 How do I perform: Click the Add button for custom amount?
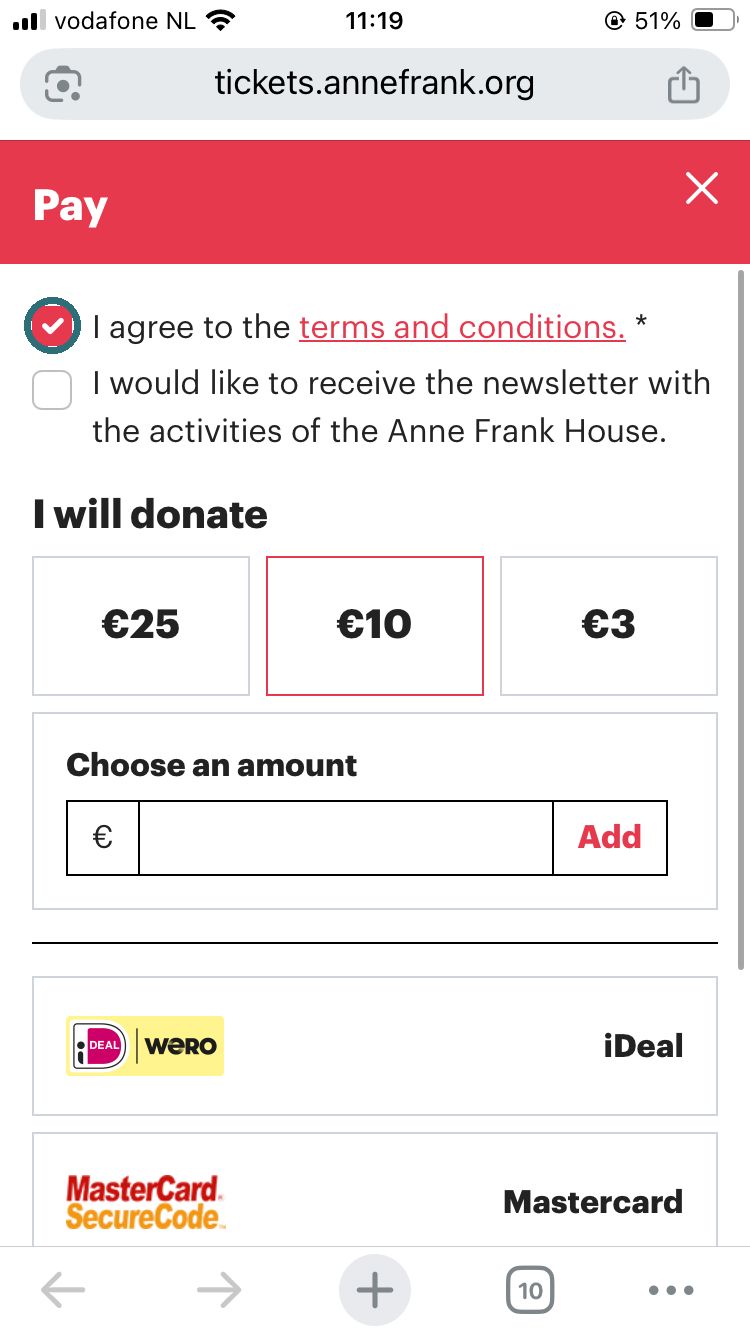(x=610, y=837)
